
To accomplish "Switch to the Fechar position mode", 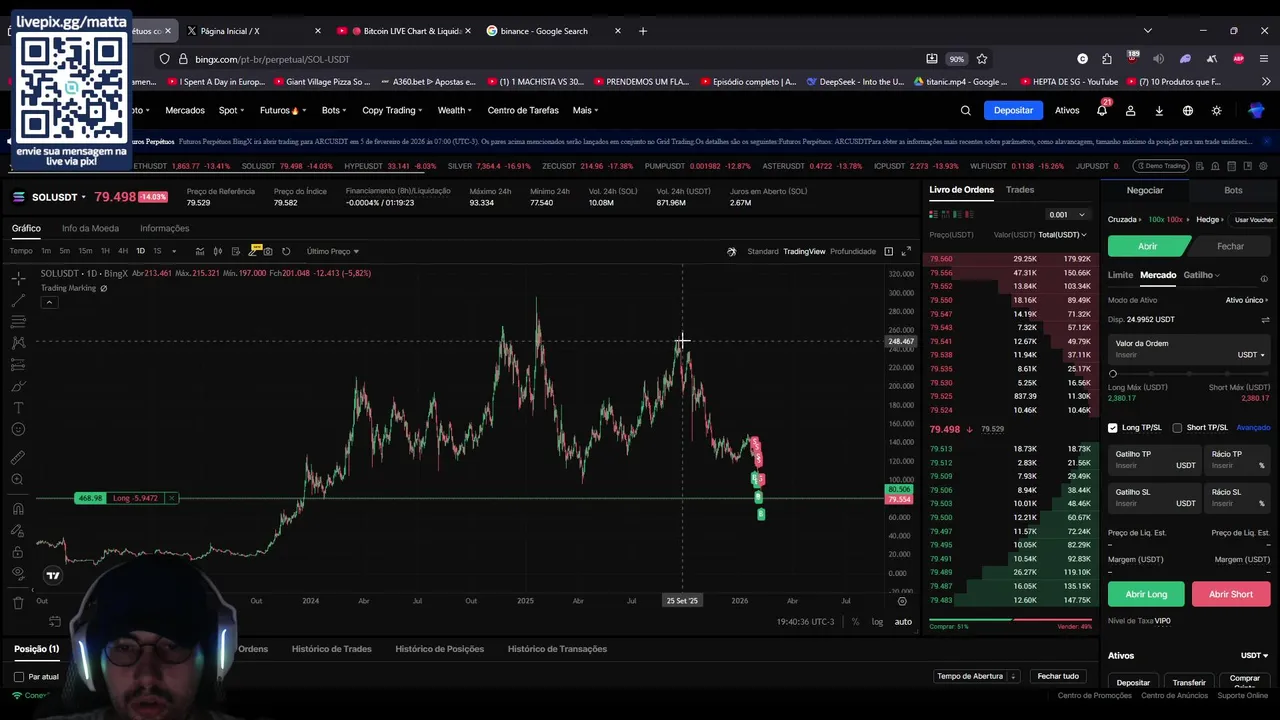I will [1230, 246].
